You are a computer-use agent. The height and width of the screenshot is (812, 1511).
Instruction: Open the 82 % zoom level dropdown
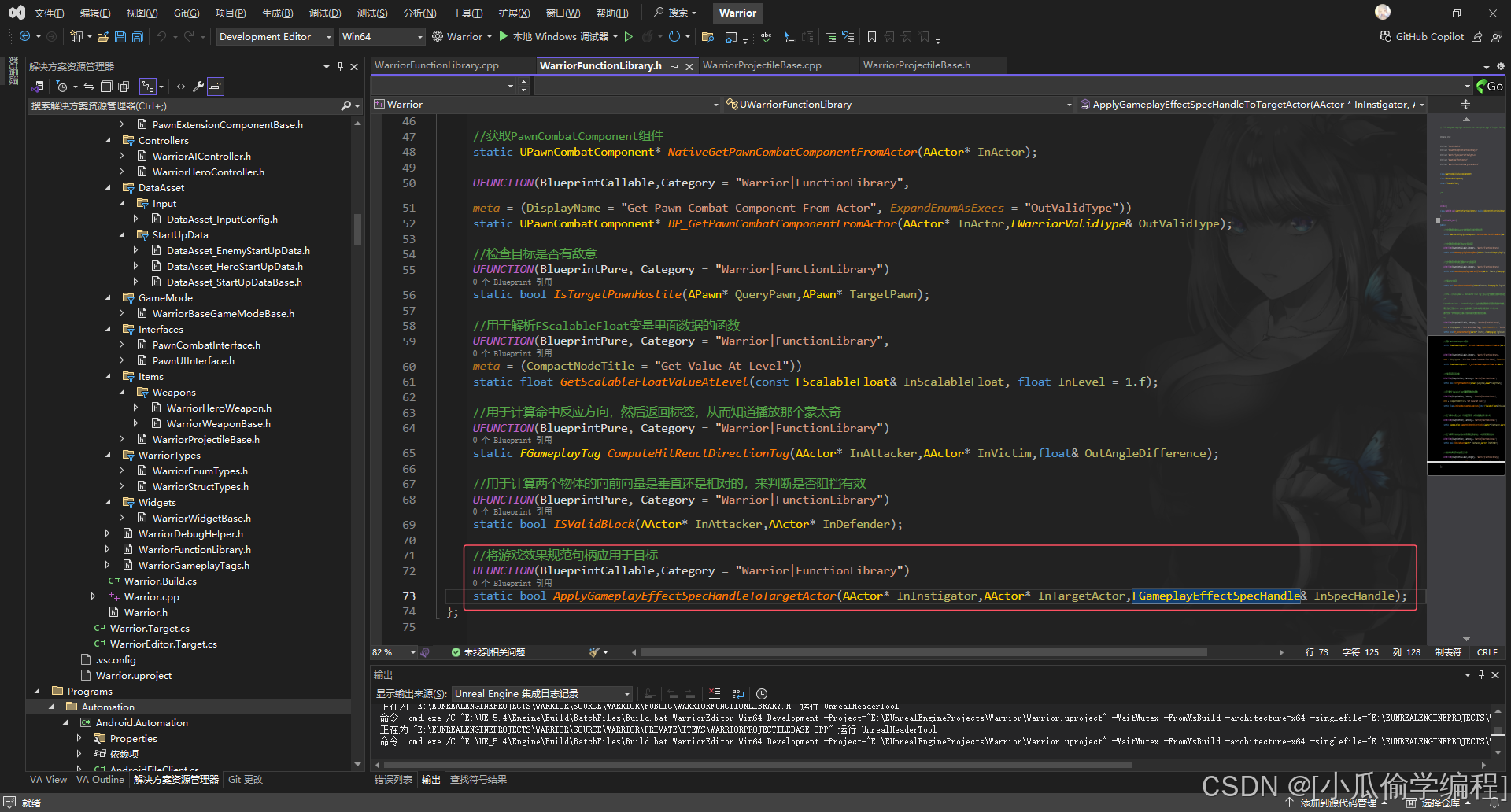point(394,652)
